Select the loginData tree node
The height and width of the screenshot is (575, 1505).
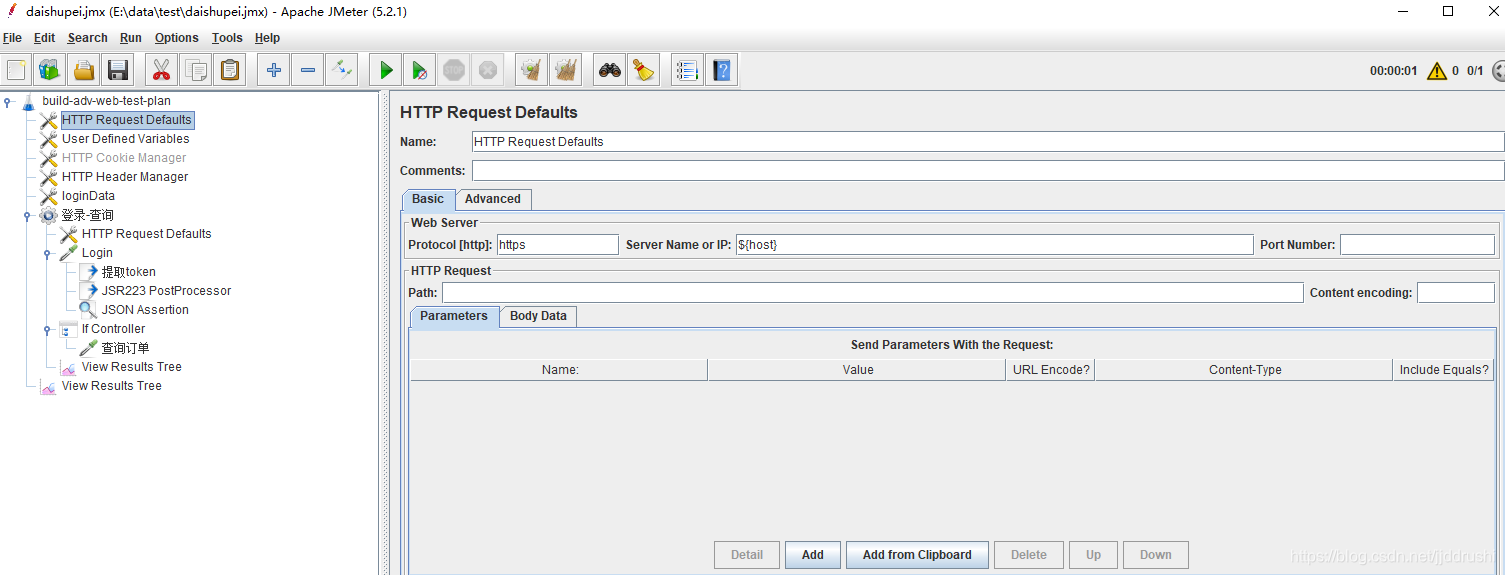coord(88,196)
